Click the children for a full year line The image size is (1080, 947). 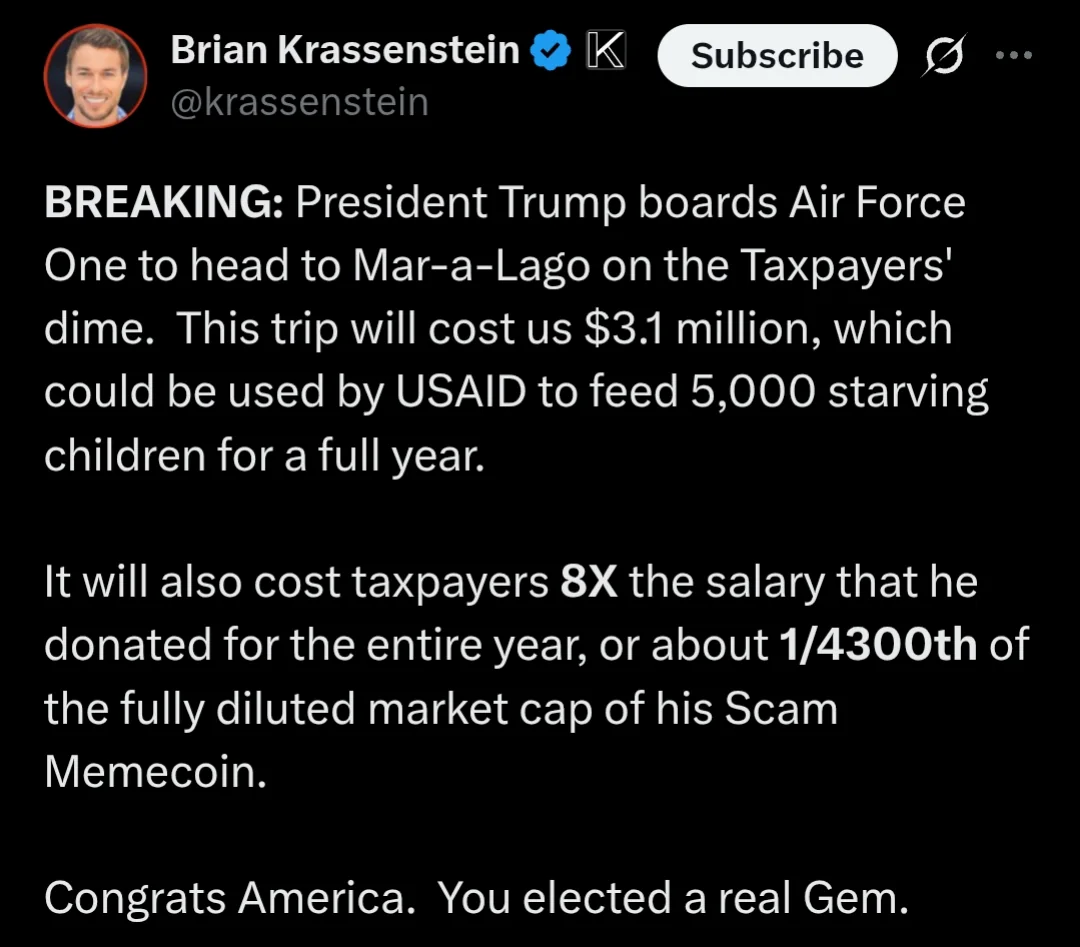[x=264, y=456]
